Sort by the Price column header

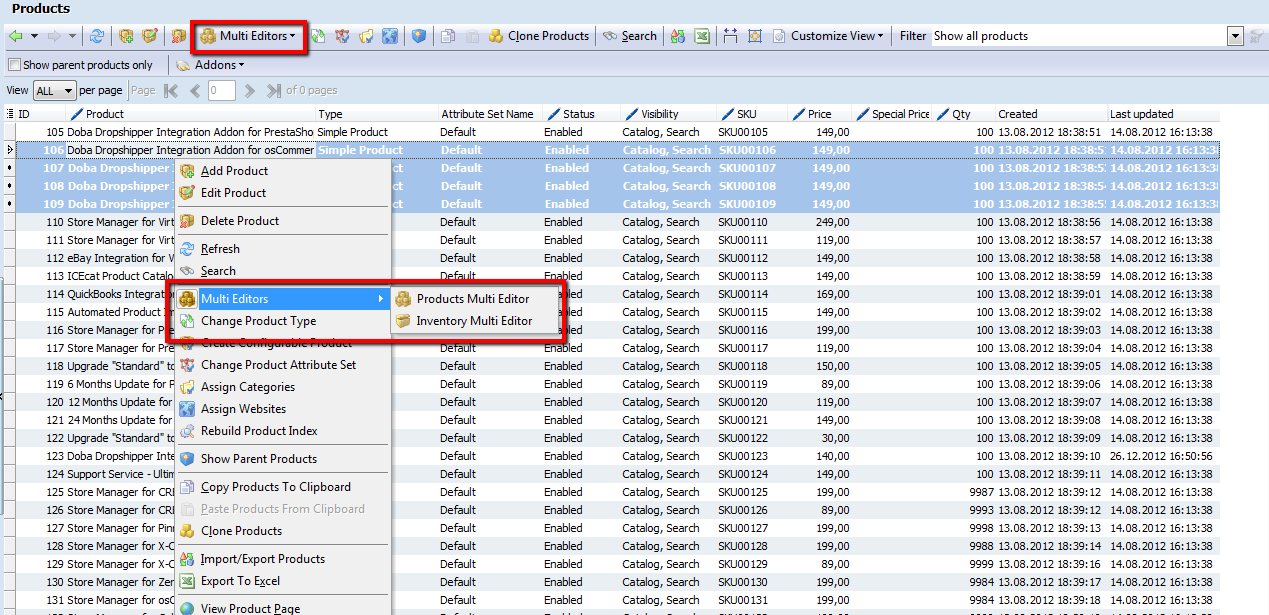click(x=819, y=114)
